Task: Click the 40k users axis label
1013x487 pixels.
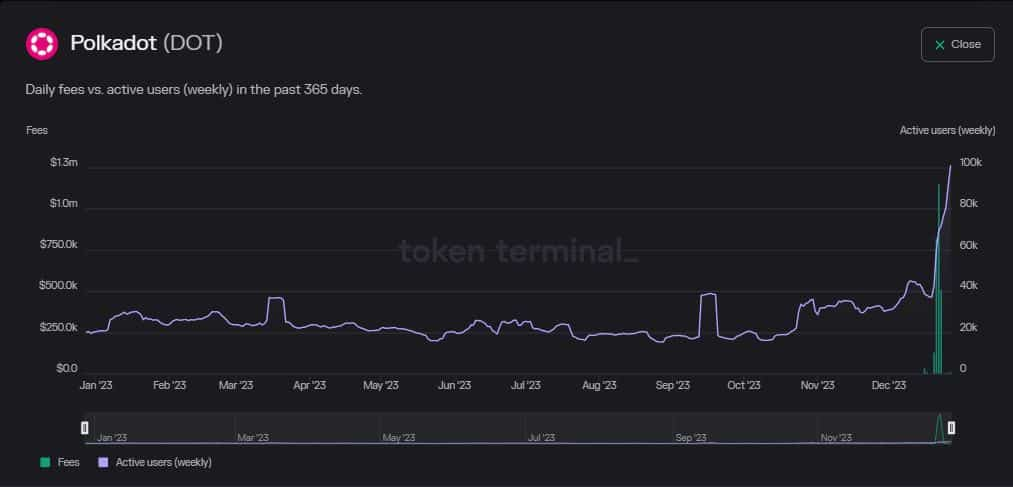Action: pyautogui.click(x=969, y=286)
